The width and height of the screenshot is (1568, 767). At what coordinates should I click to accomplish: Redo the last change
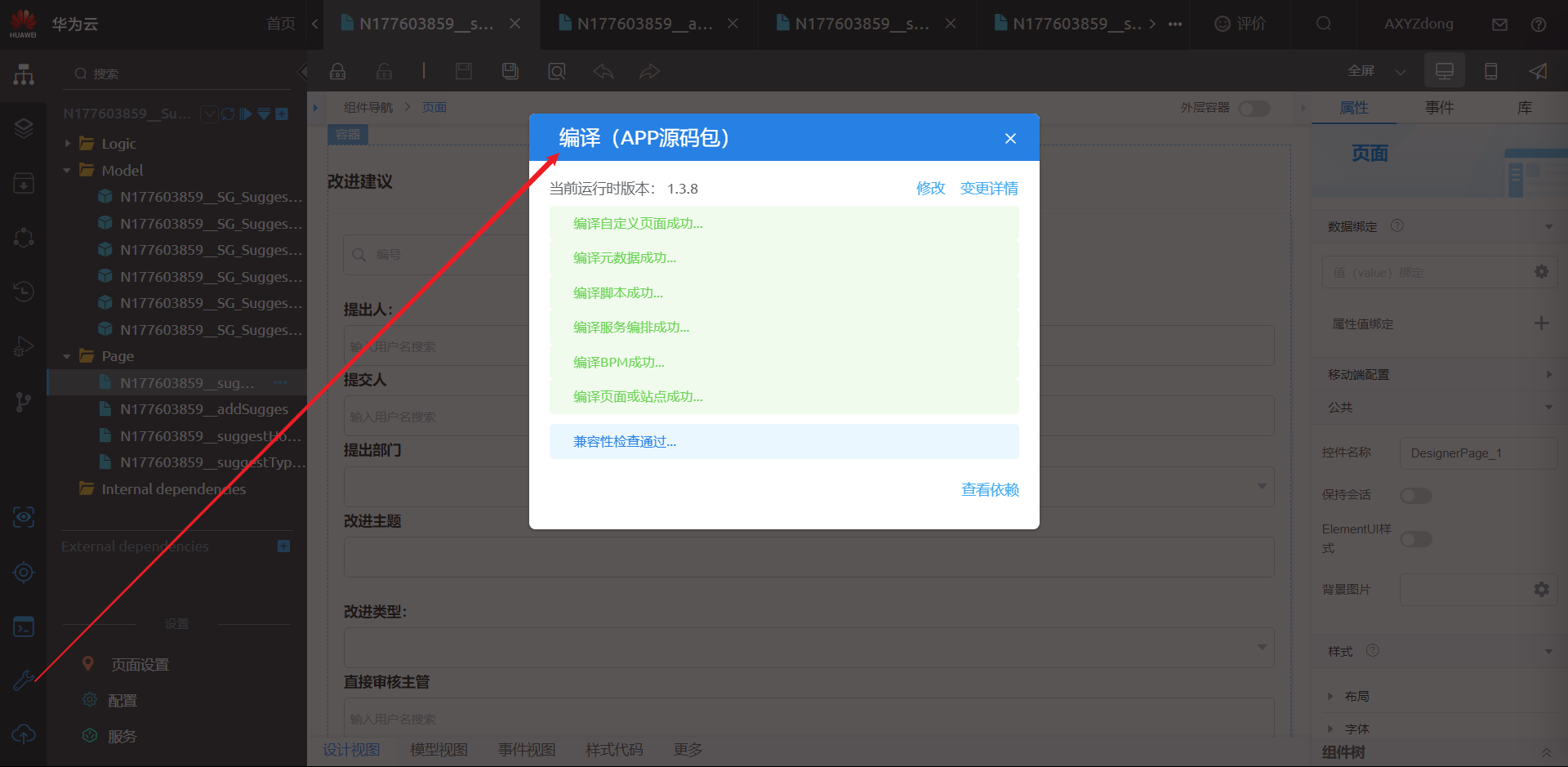tap(649, 71)
